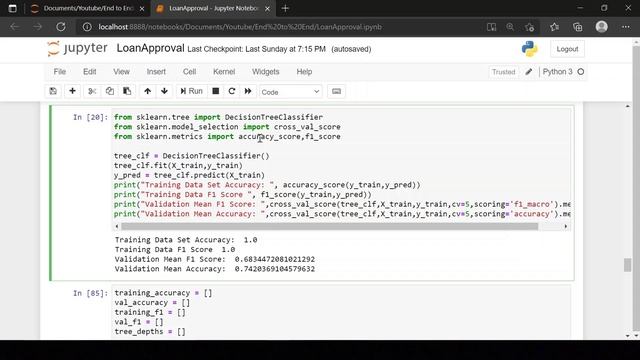Run the selected cell

(191, 91)
